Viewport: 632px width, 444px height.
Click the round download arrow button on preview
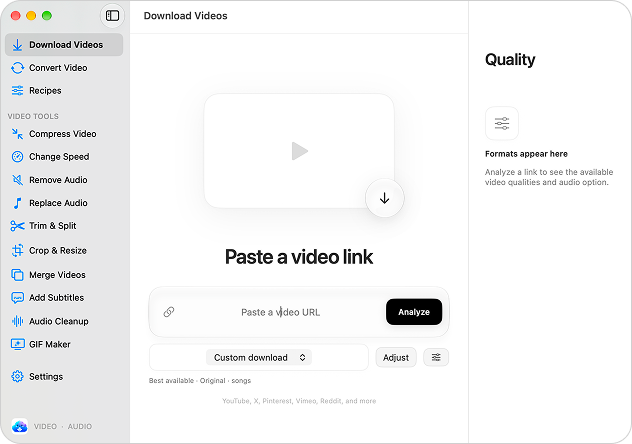click(x=385, y=198)
